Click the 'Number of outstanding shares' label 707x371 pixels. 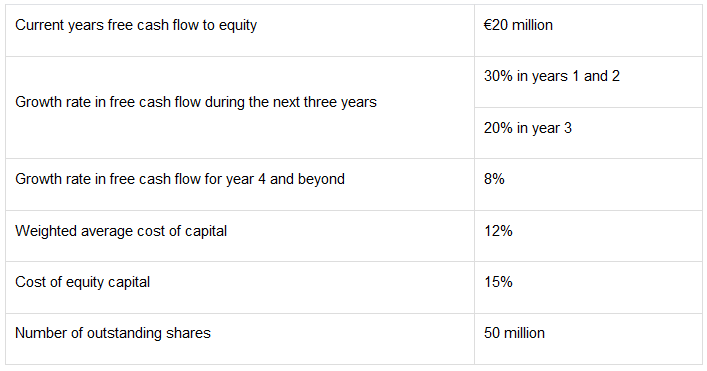coord(113,333)
